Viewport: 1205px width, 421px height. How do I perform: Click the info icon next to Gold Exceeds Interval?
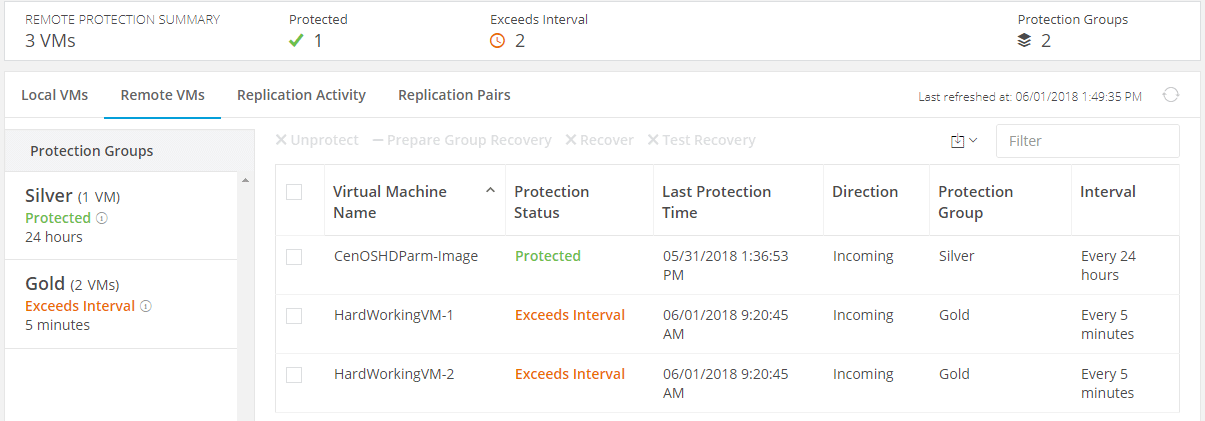[146, 306]
